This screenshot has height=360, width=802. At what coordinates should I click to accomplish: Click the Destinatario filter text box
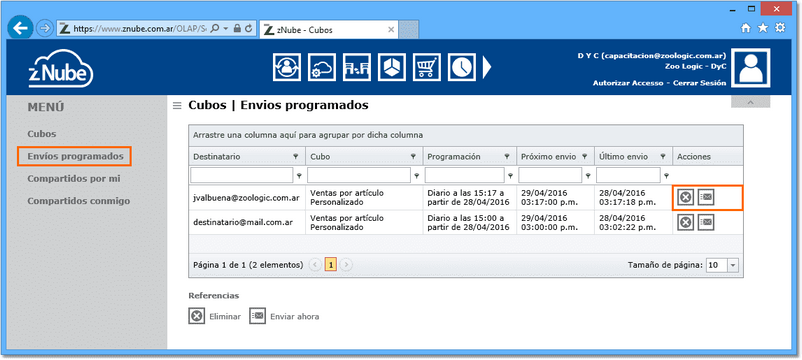coord(242,175)
